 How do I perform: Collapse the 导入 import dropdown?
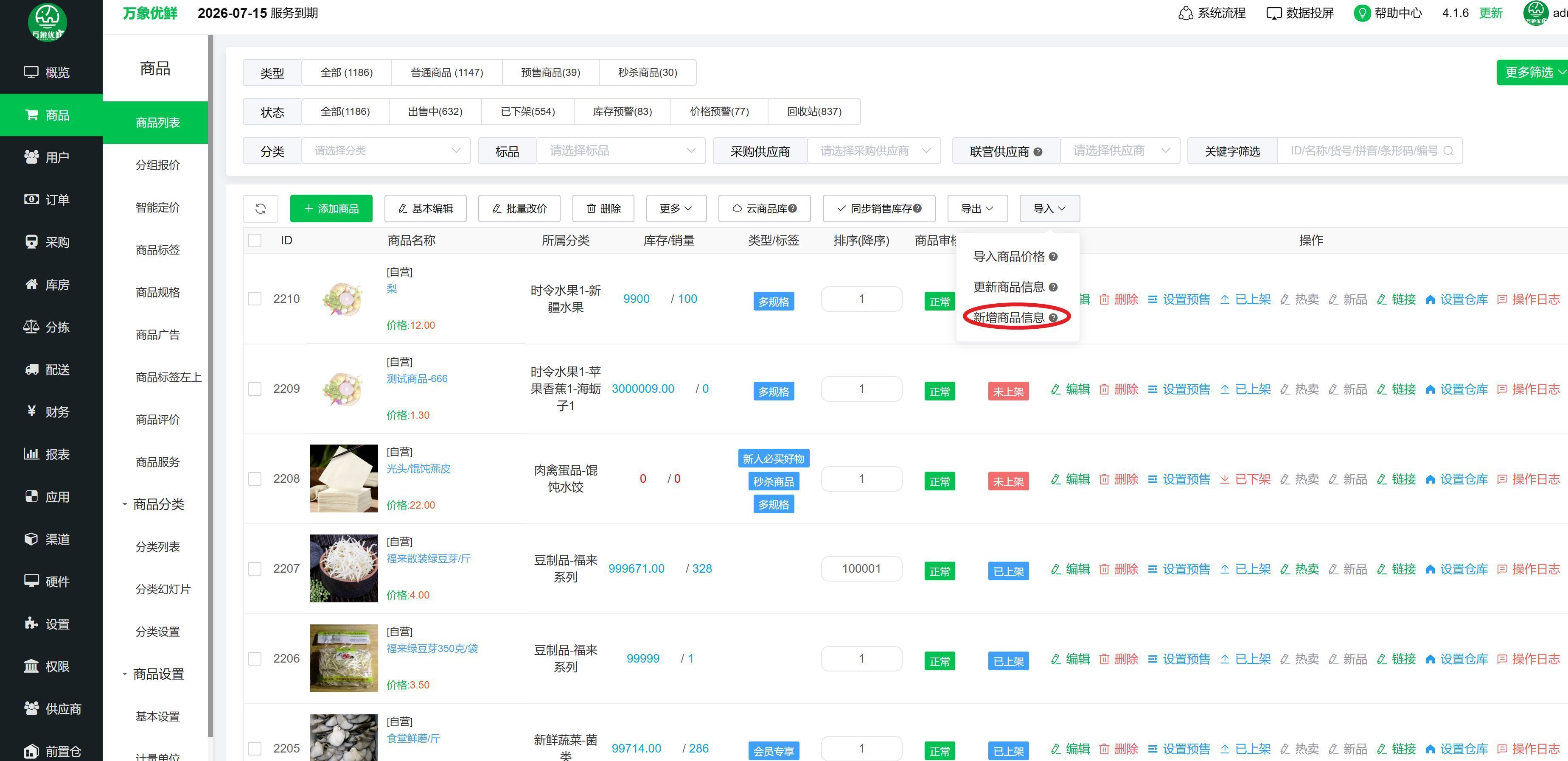point(1050,209)
